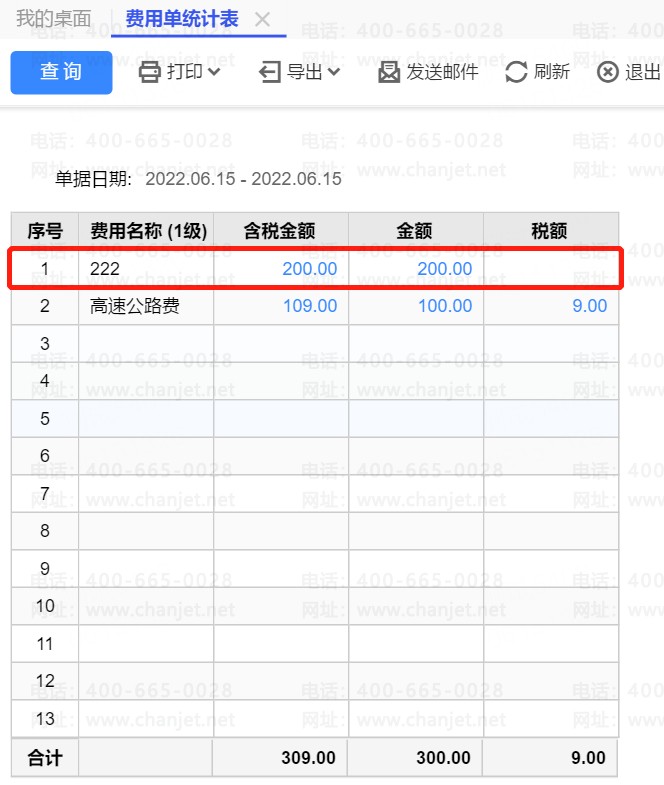Viewport: 664px width, 785px height.
Task: Expand the 导出 dropdown arrow
Action: [334, 72]
